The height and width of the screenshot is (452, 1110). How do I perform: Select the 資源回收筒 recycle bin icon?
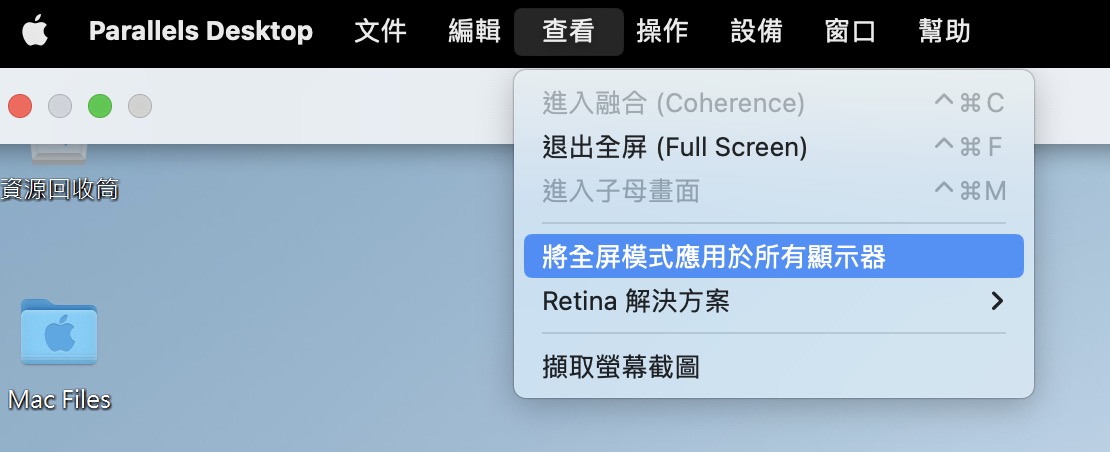[x=59, y=152]
